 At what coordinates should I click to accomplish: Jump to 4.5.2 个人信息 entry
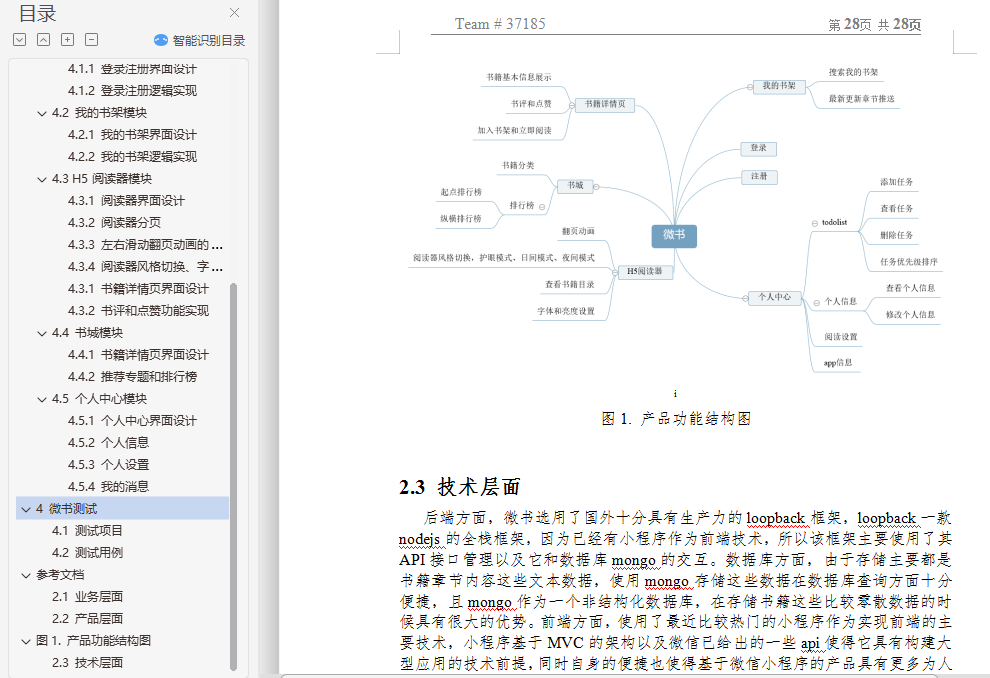108,443
